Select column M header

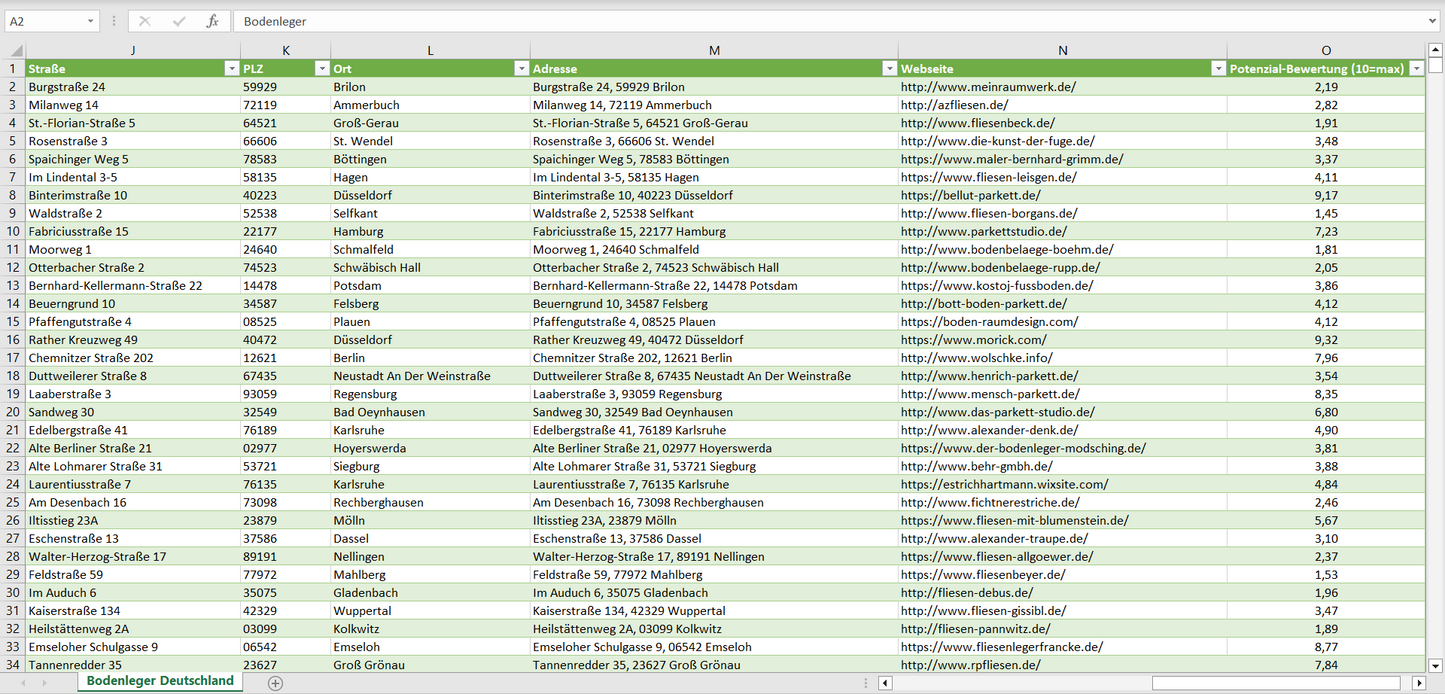point(714,50)
